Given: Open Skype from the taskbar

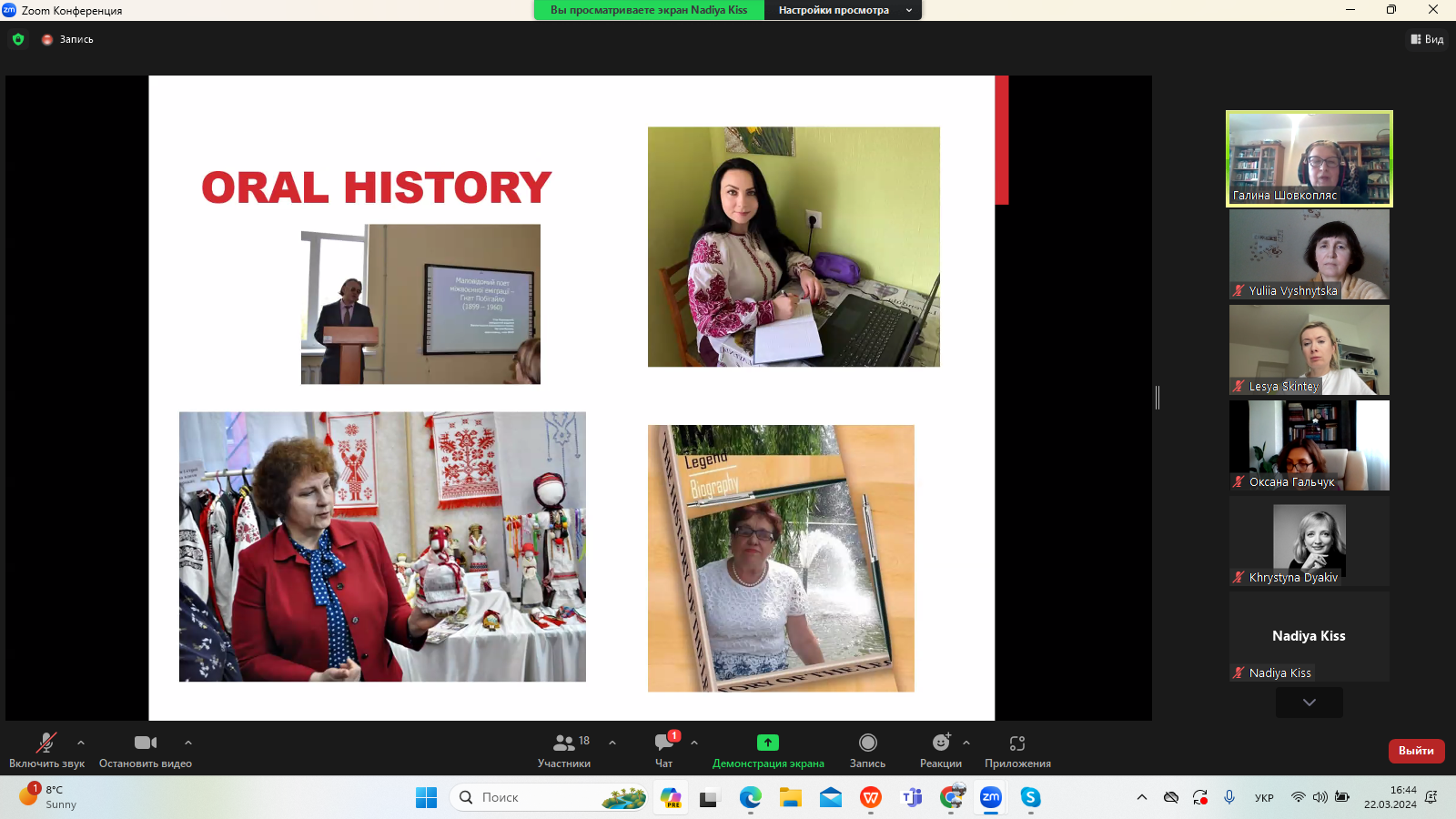Looking at the screenshot, I should point(1030,797).
